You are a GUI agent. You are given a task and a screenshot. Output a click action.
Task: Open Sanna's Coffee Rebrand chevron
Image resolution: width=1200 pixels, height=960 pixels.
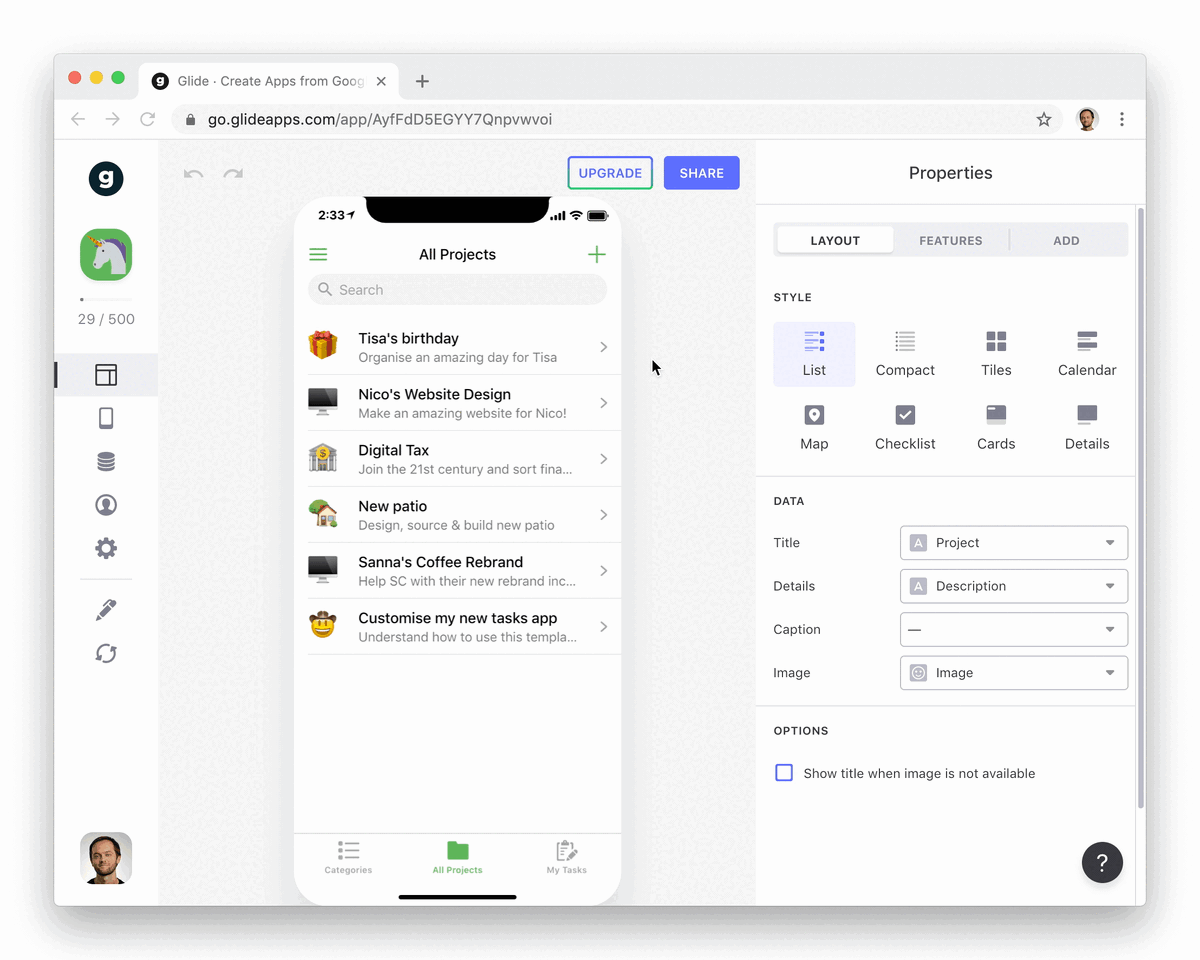604,571
